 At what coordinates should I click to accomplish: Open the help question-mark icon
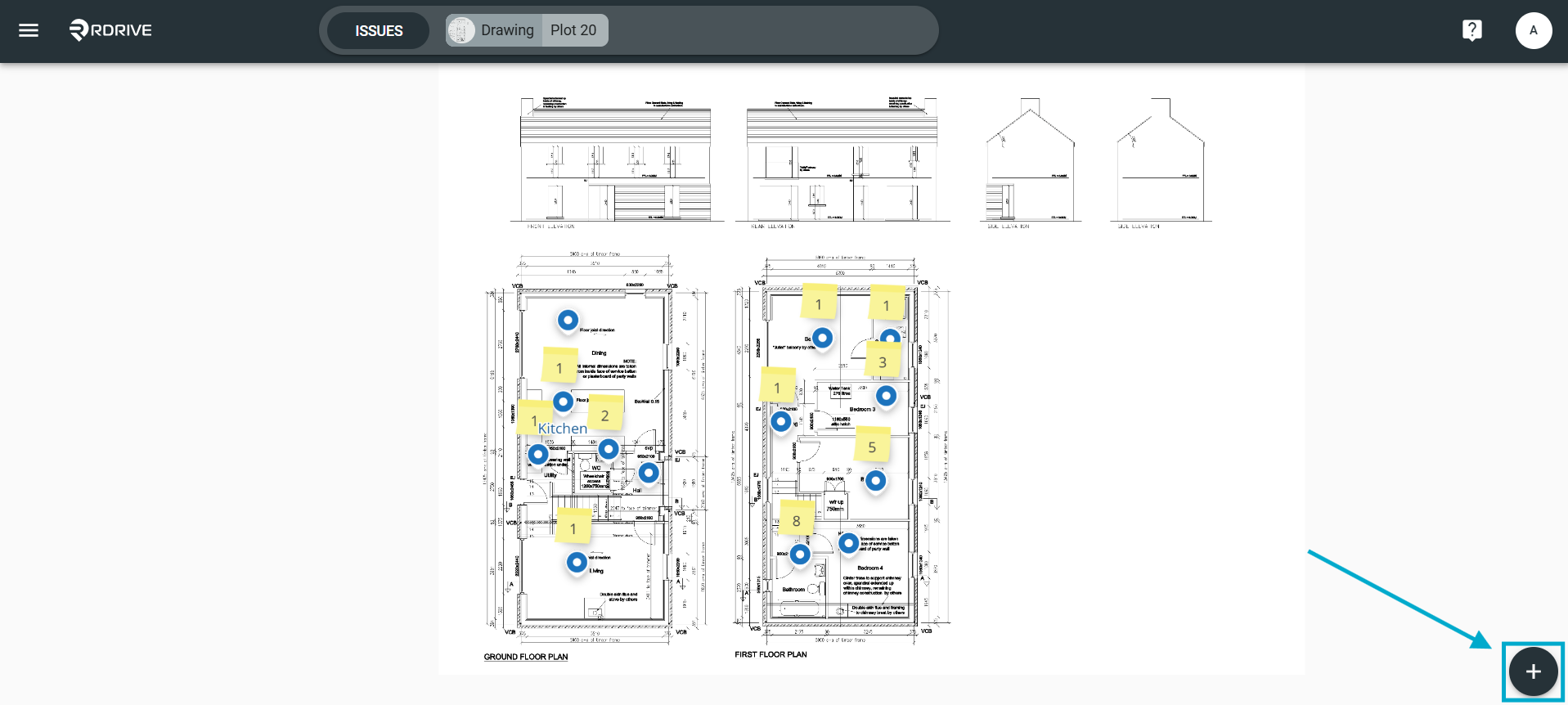[1471, 30]
